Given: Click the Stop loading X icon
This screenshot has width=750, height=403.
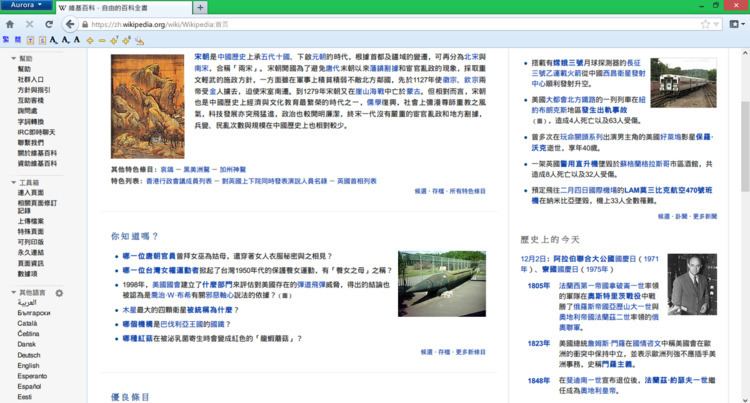Looking at the screenshot, I should (29, 23).
